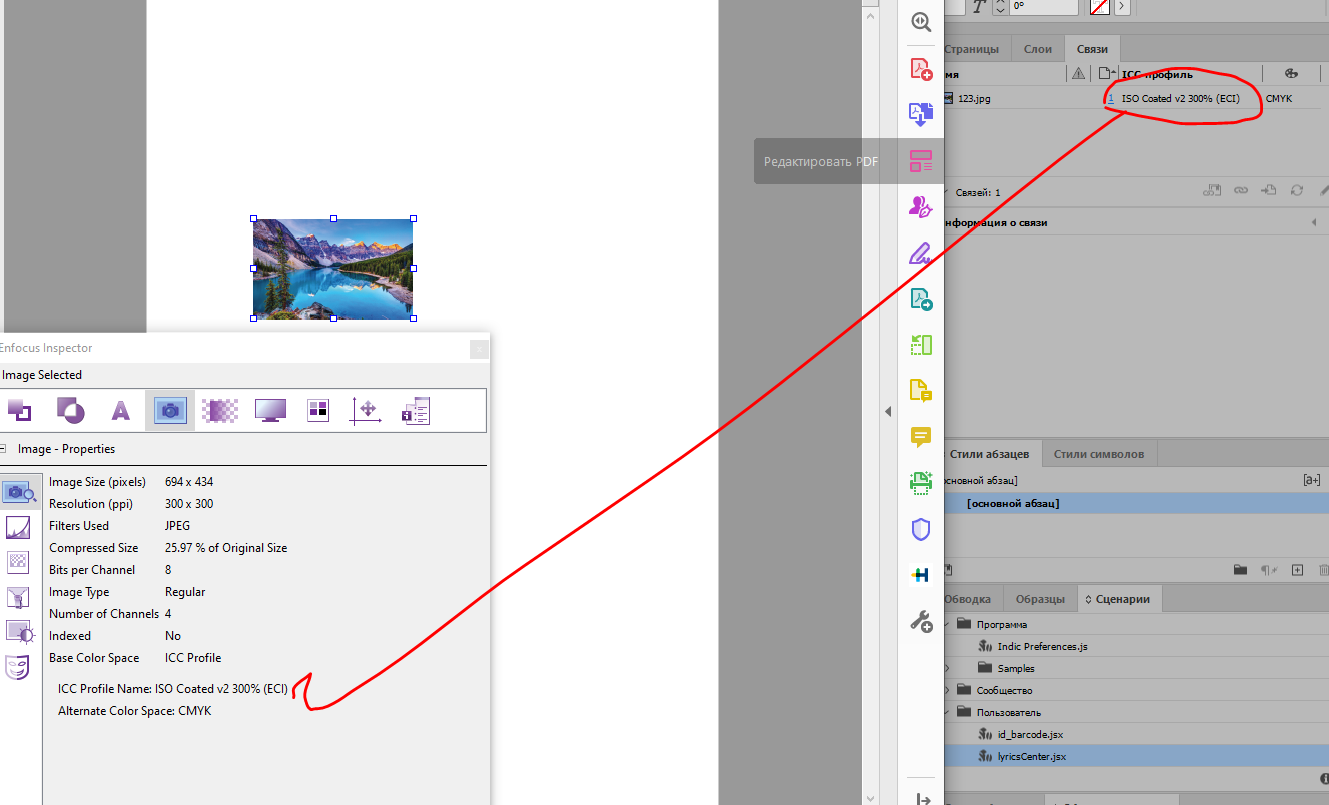The width and height of the screenshot is (1329, 805).
Task: Select the image brightness side icon
Action: click(19, 632)
